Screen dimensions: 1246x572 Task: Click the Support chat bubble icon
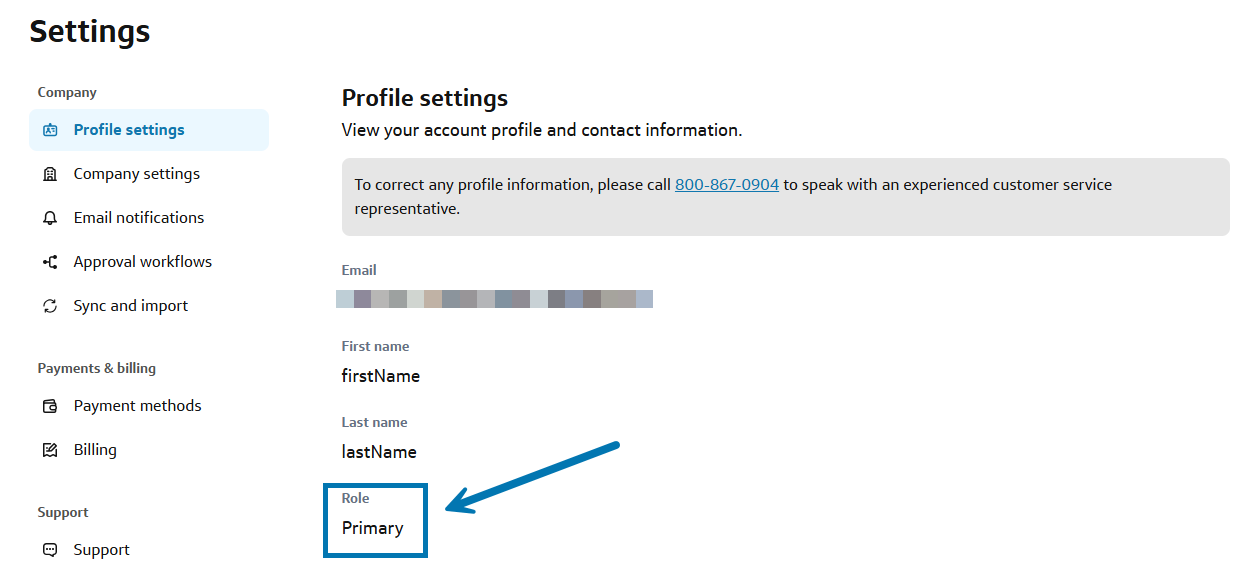(x=50, y=550)
